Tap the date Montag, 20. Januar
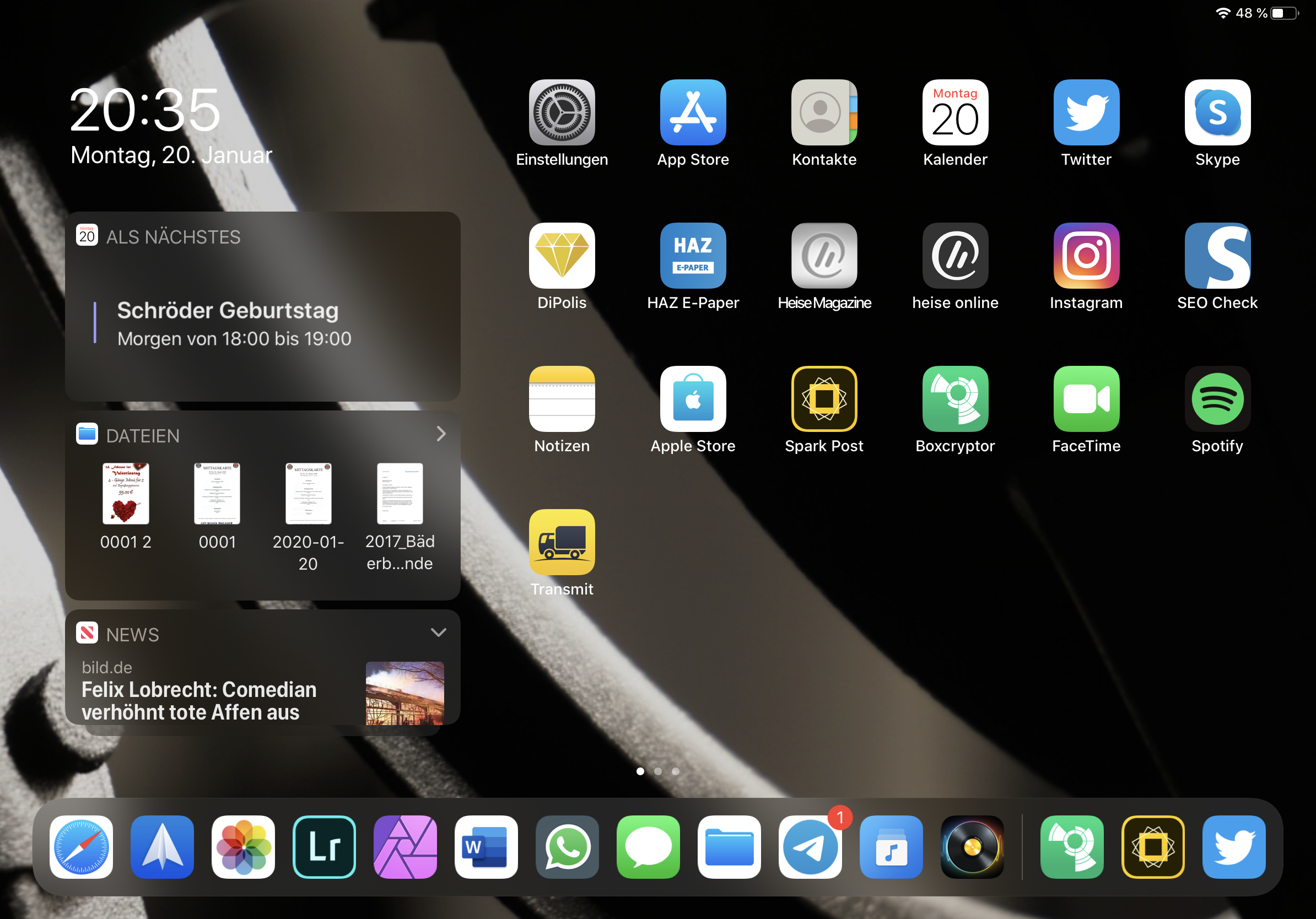 pos(171,155)
